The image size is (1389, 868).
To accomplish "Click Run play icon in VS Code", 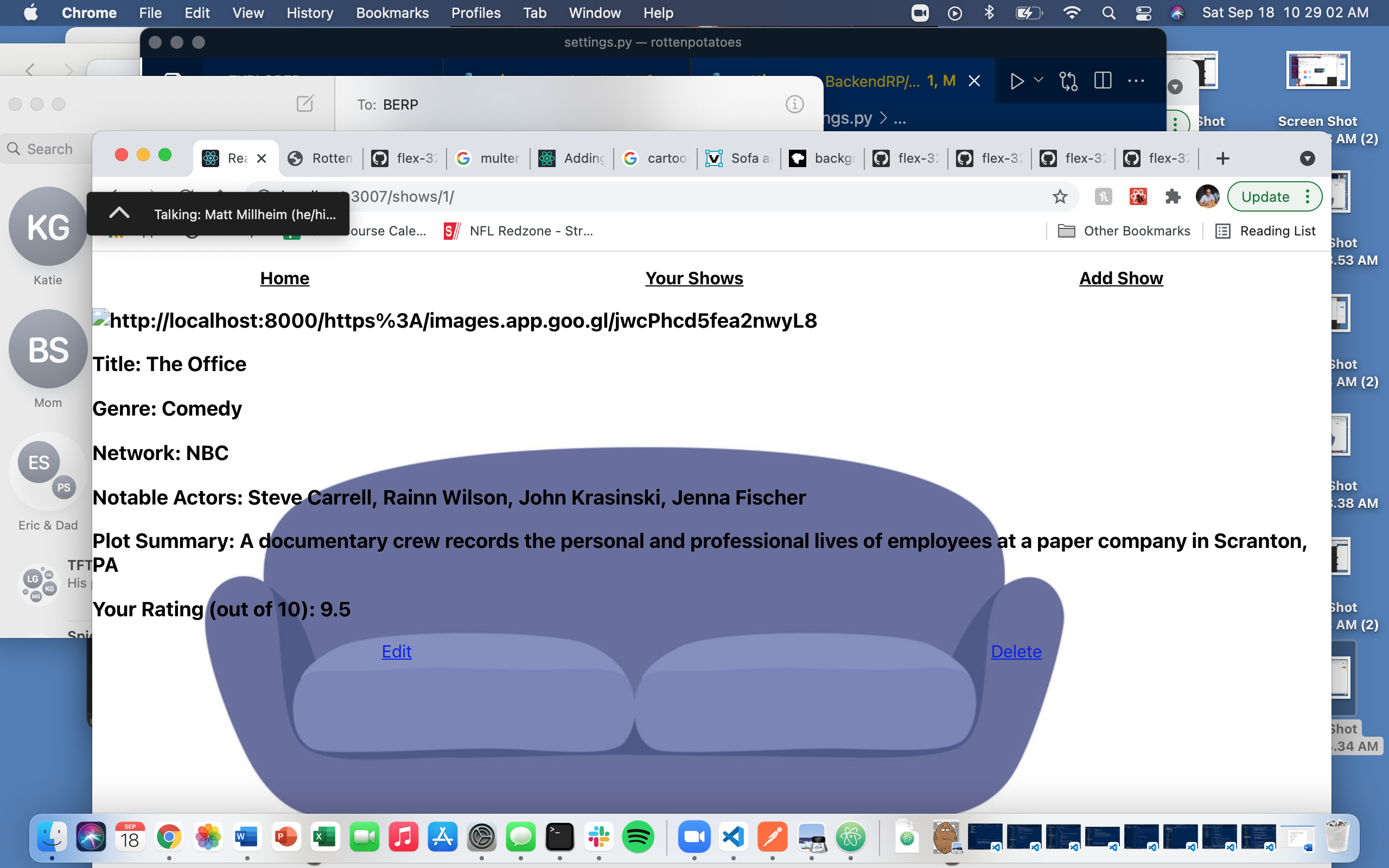I will click(1016, 81).
